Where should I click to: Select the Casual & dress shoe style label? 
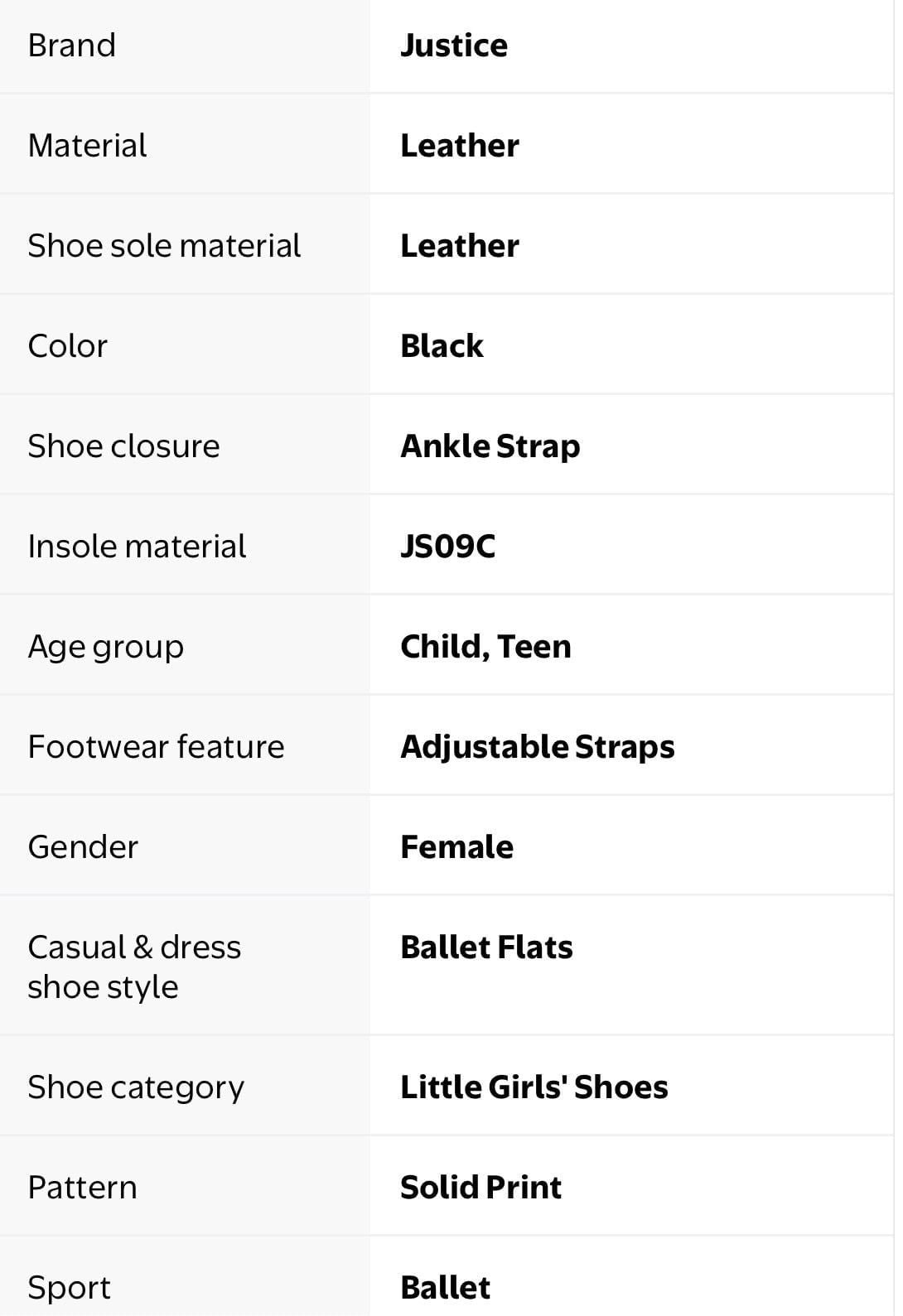(134, 967)
